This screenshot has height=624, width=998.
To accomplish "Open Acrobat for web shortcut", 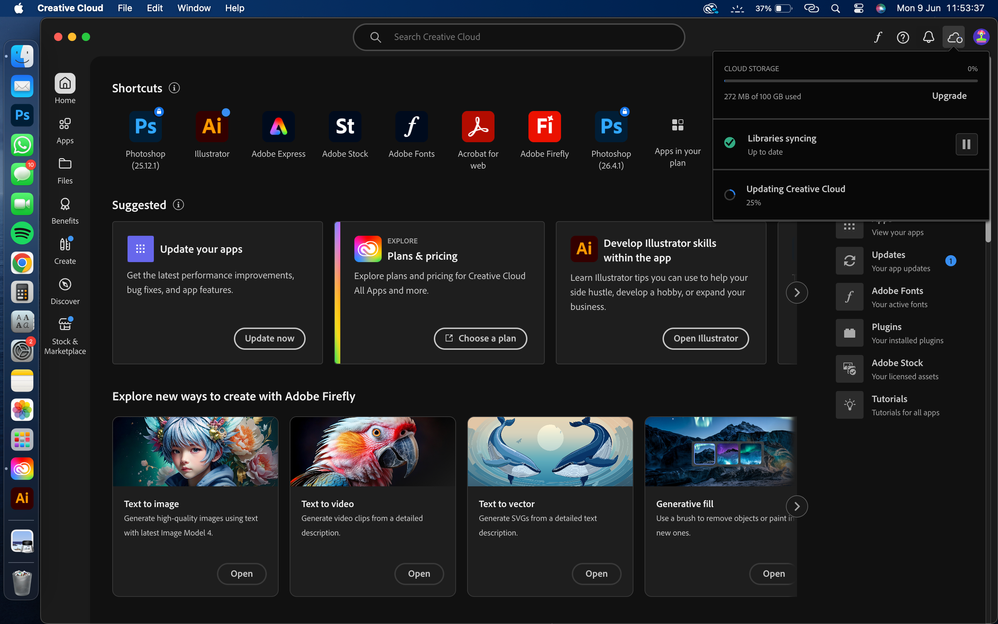I will [x=478, y=140].
